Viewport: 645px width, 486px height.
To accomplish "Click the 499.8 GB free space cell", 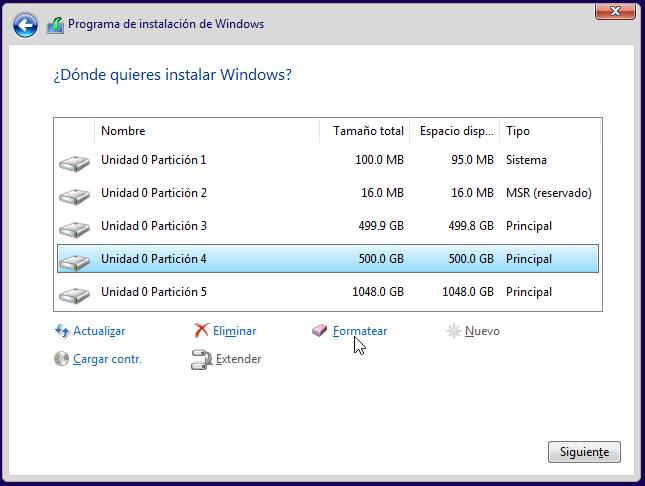I will (x=471, y=226).
